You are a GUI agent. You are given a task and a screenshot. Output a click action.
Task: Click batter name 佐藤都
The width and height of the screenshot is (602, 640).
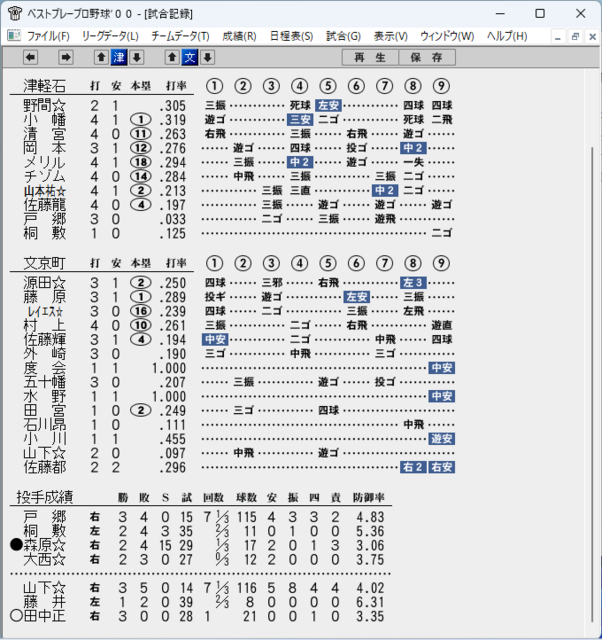(44, 467)
